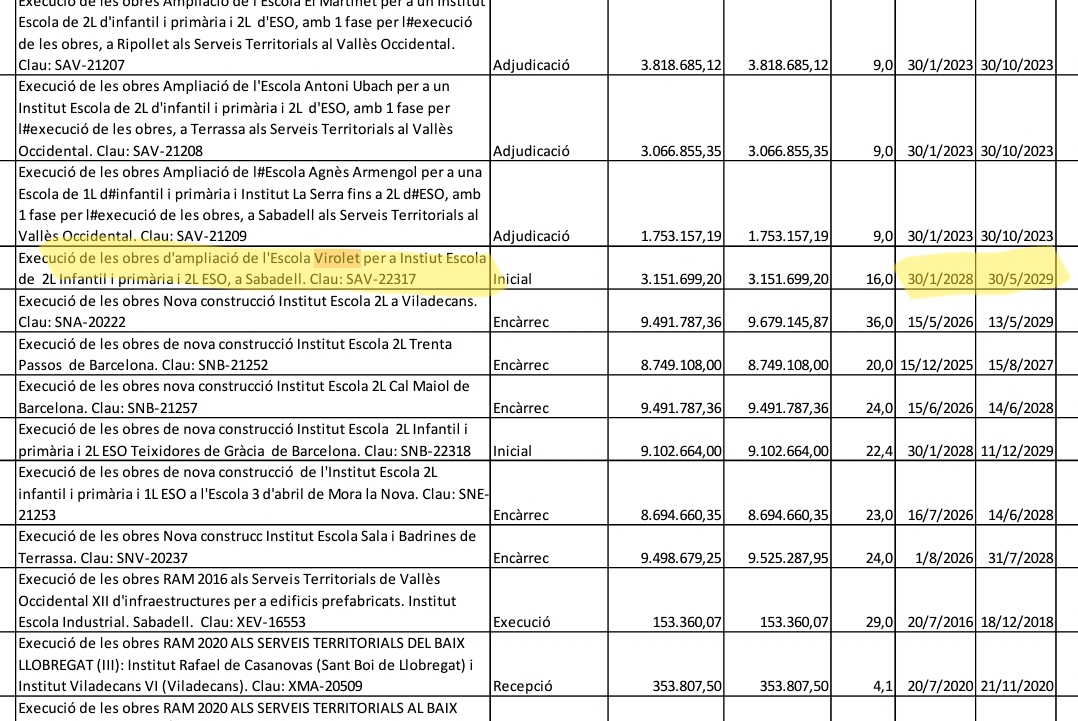1078x721 pixels.
Task: Click the start date 15/5/2026
Action: pyautogui.click(x=940, y=322)
